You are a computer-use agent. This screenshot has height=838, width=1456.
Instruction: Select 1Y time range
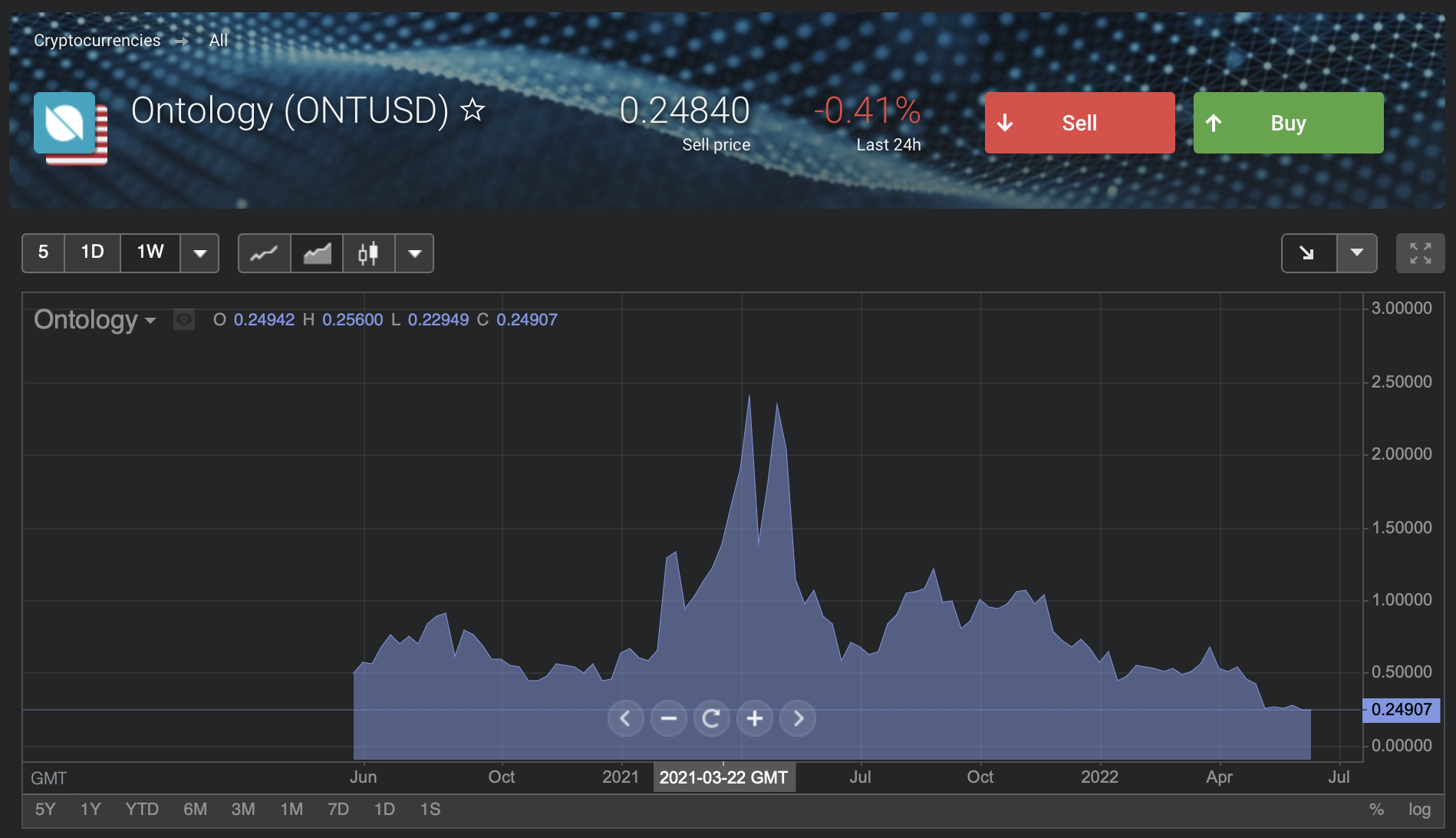[x=91, y=809]
